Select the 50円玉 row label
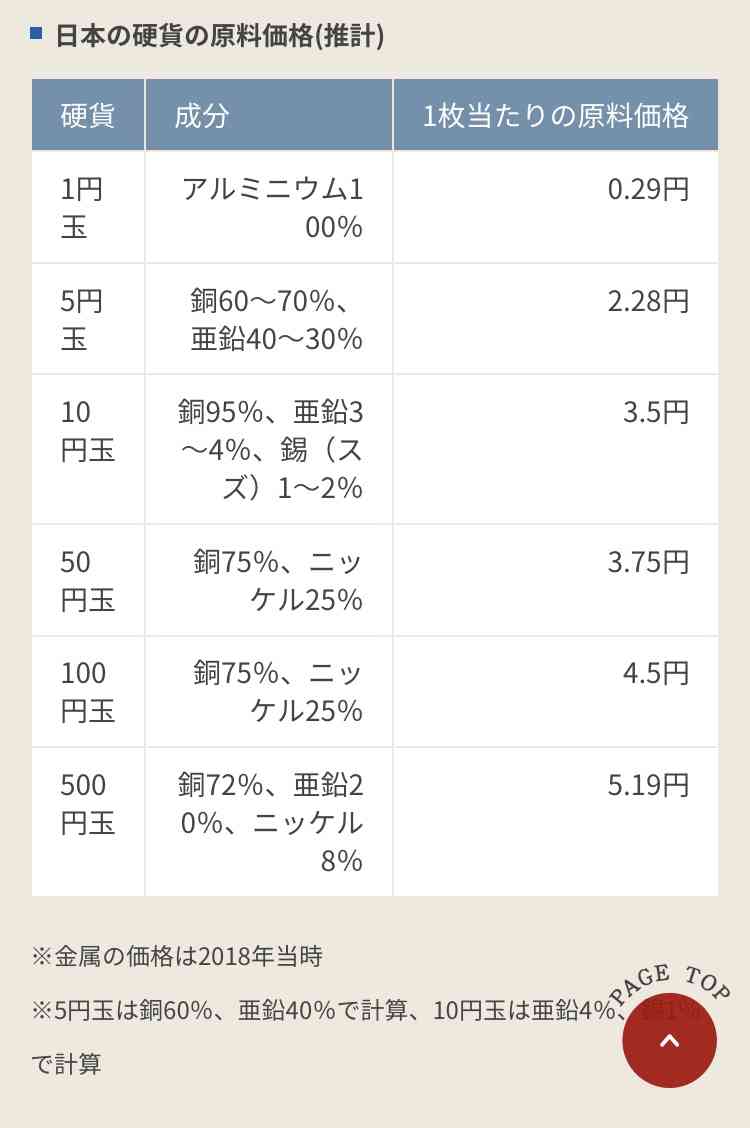This screenshot has height=1128, width=750. [88, 581]
